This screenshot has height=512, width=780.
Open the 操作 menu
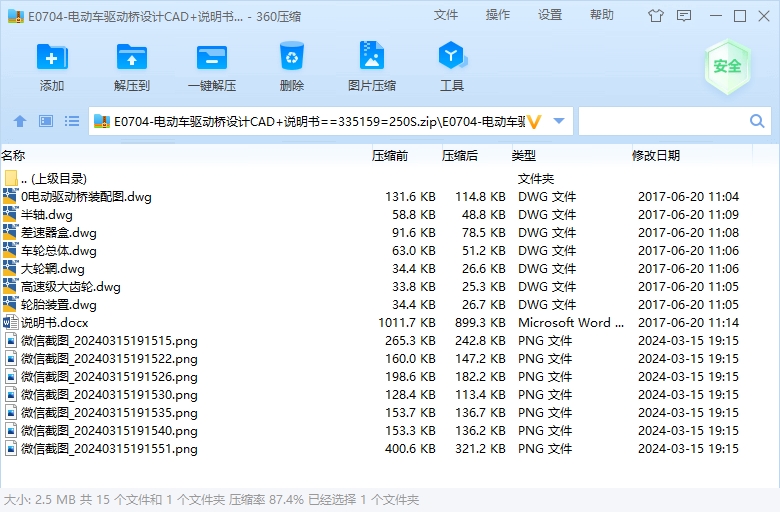tap(498, 15)
